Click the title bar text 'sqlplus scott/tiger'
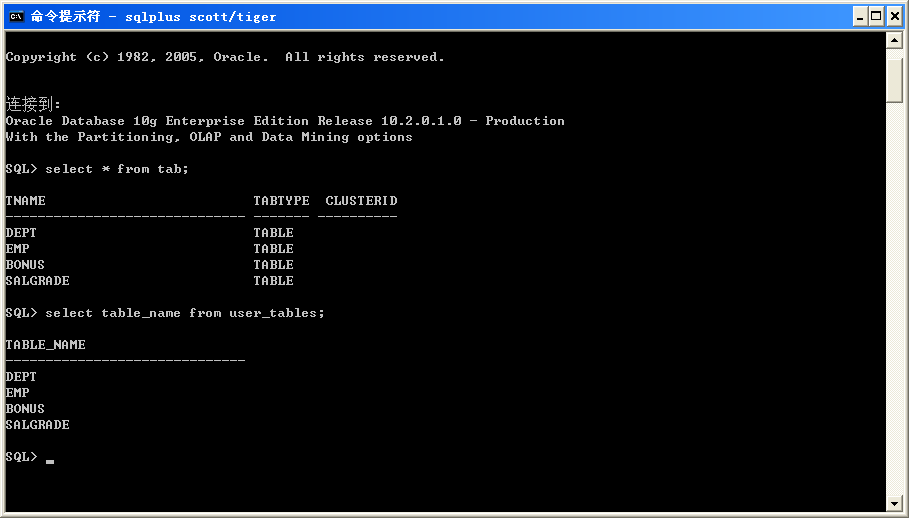Viewport: 909px width, 518px height. (200, 16)
